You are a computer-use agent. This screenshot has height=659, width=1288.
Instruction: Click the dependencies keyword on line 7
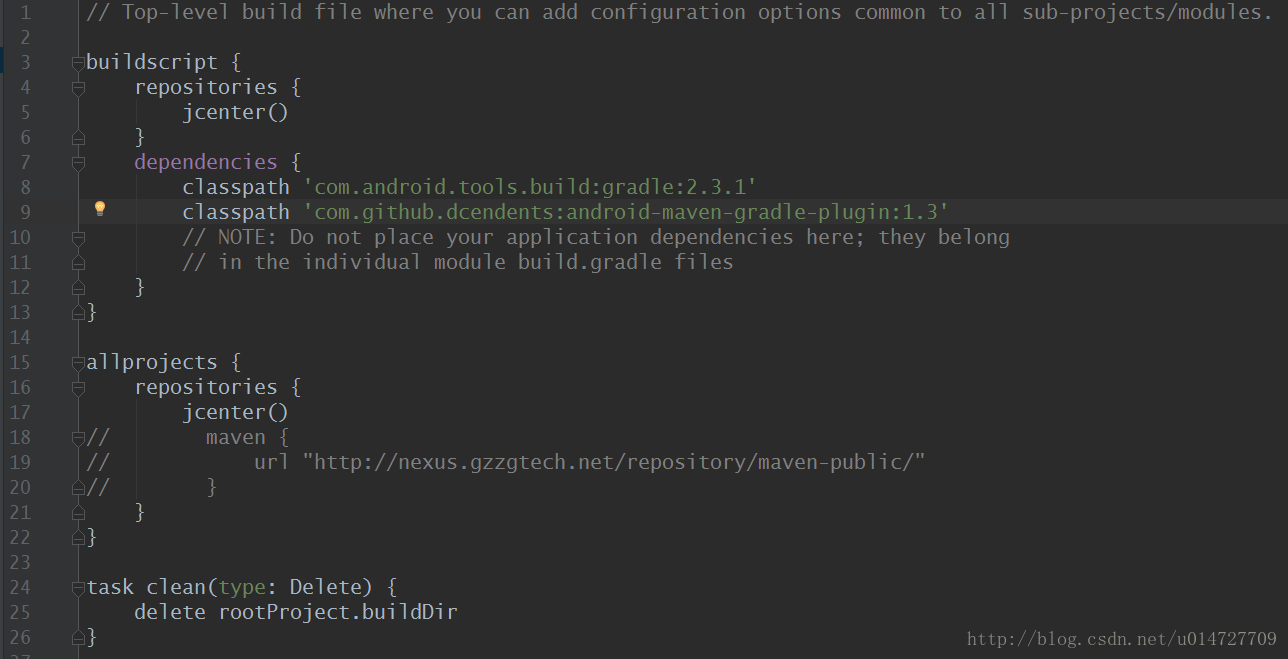[206, 162]
